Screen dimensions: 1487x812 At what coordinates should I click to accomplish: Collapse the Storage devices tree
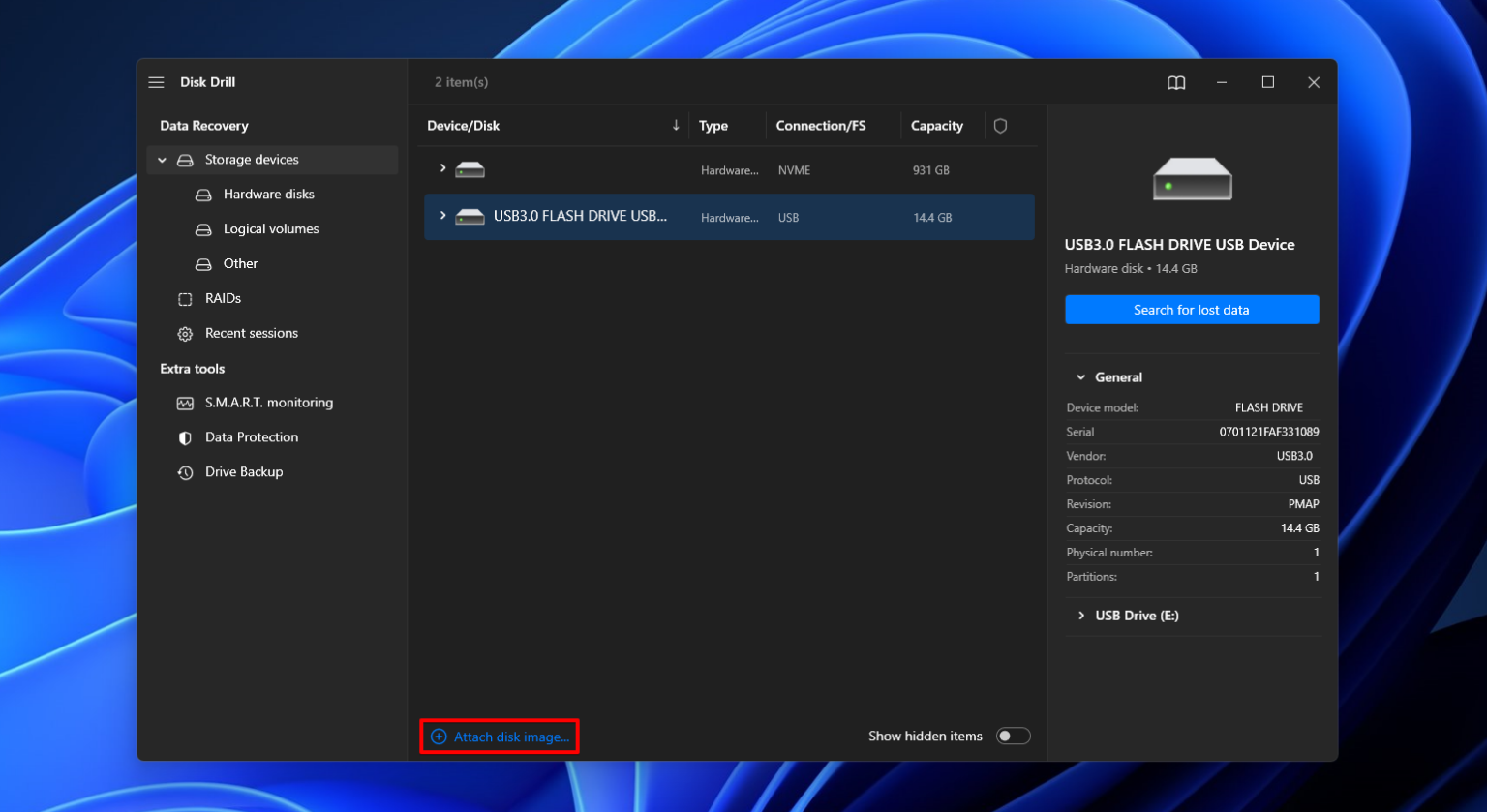161,160
